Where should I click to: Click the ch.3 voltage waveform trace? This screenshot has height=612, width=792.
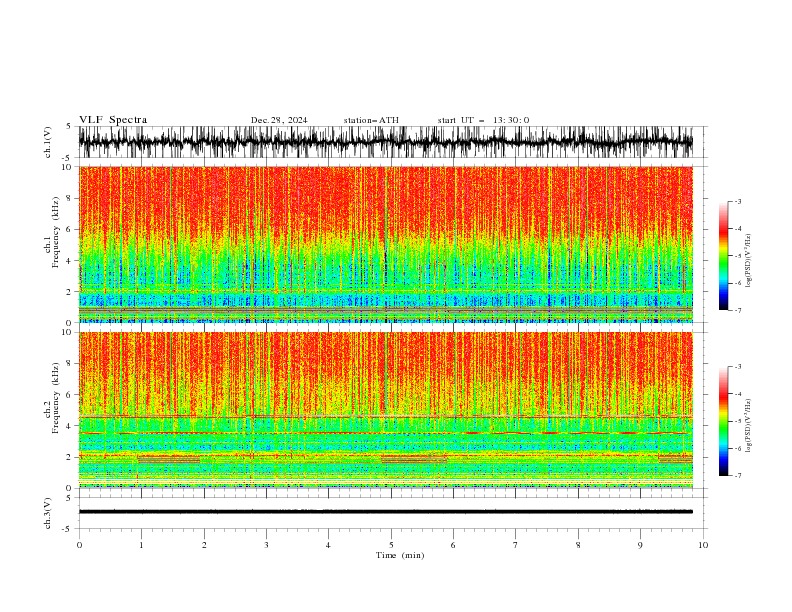[x=386, y=512]
